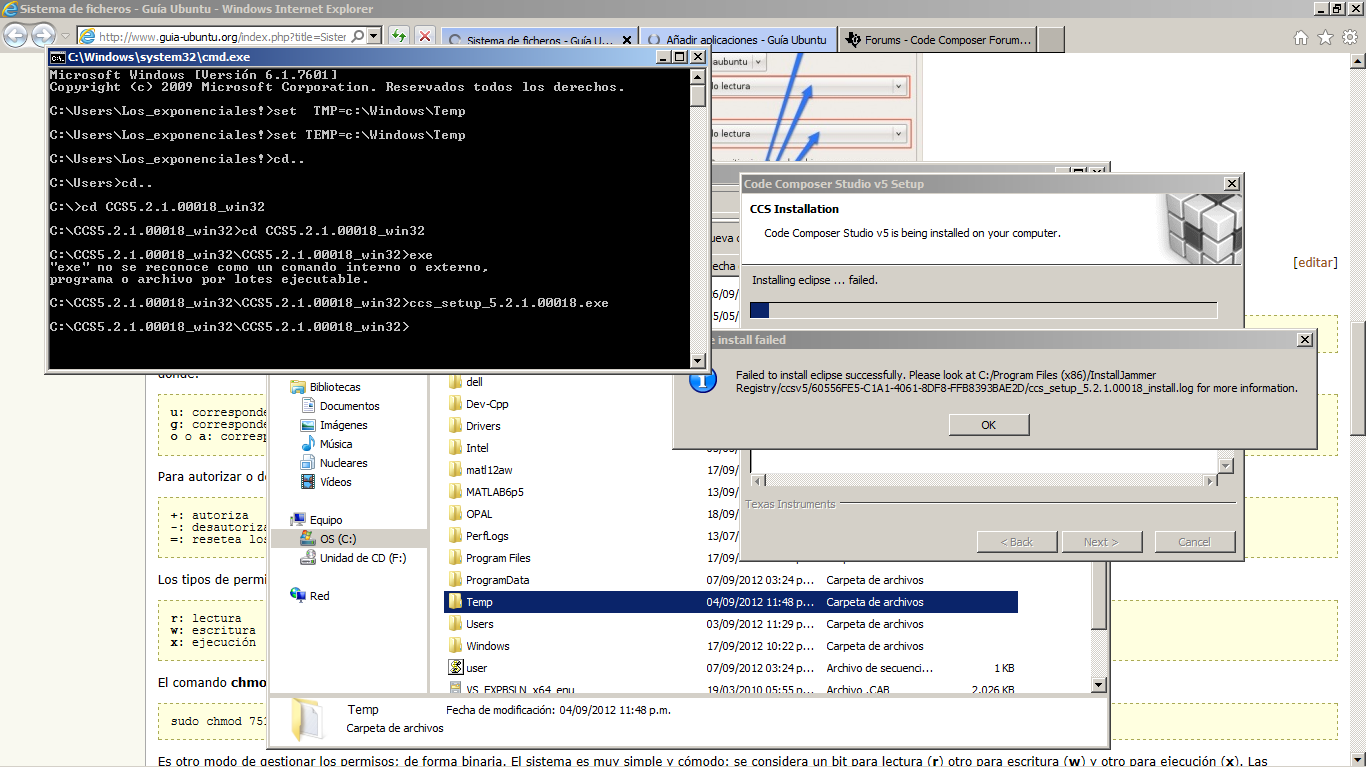Click the "Archivo de secuenci..." type cell
The width and height of the screenshot is (1366, 768).
pyautogui.click(x=879, y=668)
